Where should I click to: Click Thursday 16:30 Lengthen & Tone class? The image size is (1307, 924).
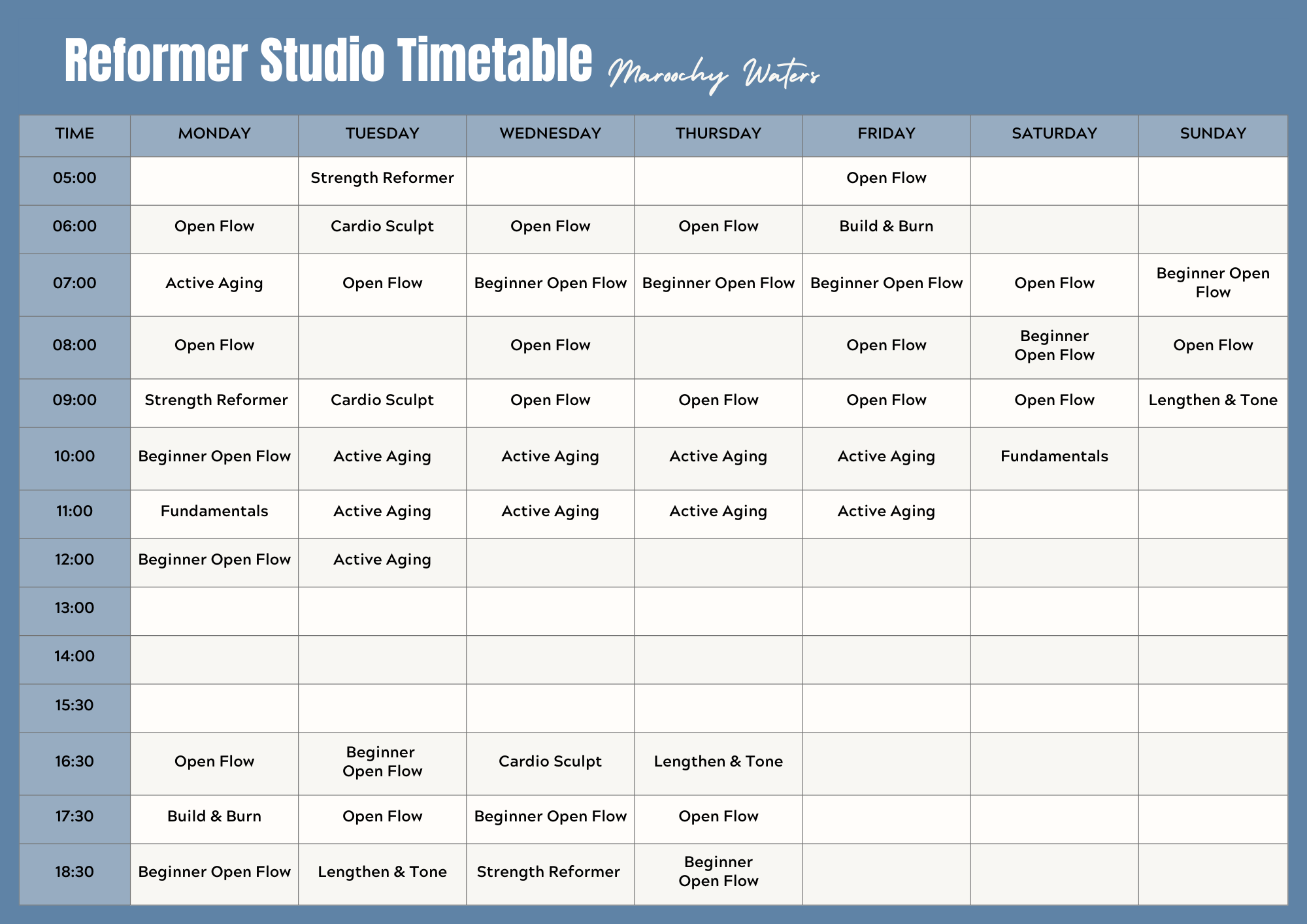point(718,761)
